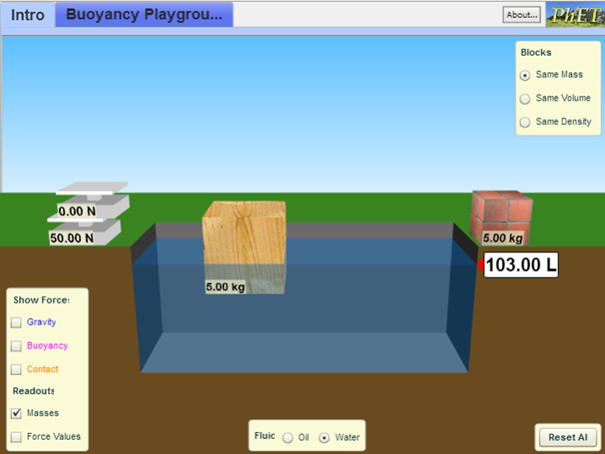Select the floating wood block
Image resolution: width=605 pixels, height=454 pixels.
click(x=244, y=247)
